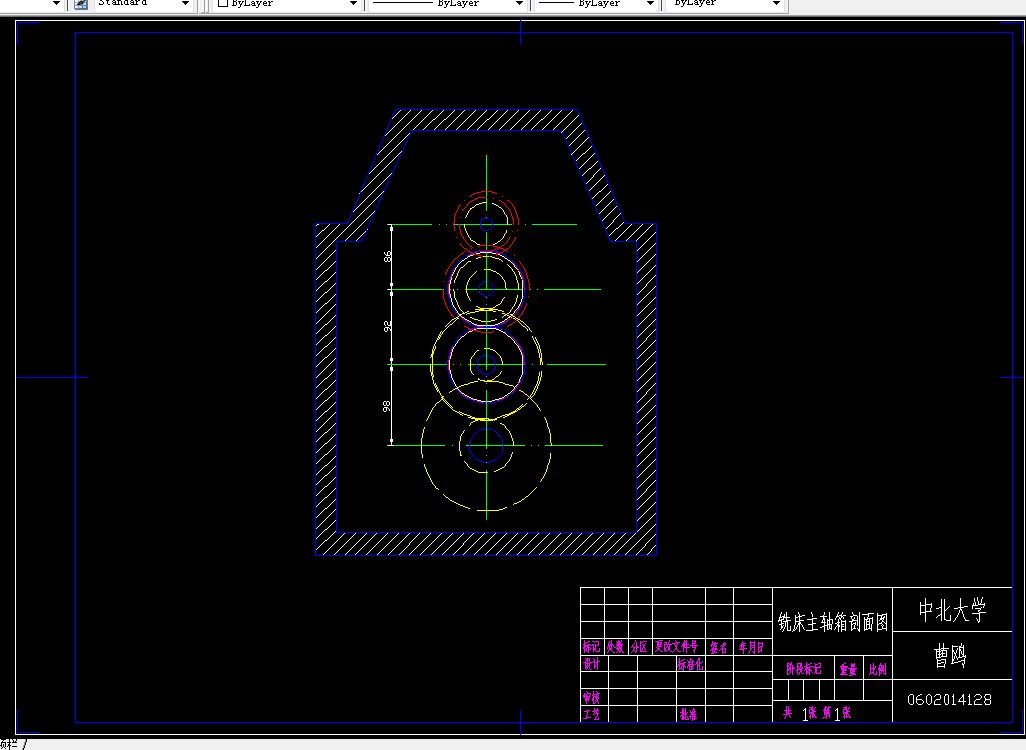The height and width of the screenshot is (750, 1026).
Task: Pick the small blue shaft circle of top gear
Action: 486,224
